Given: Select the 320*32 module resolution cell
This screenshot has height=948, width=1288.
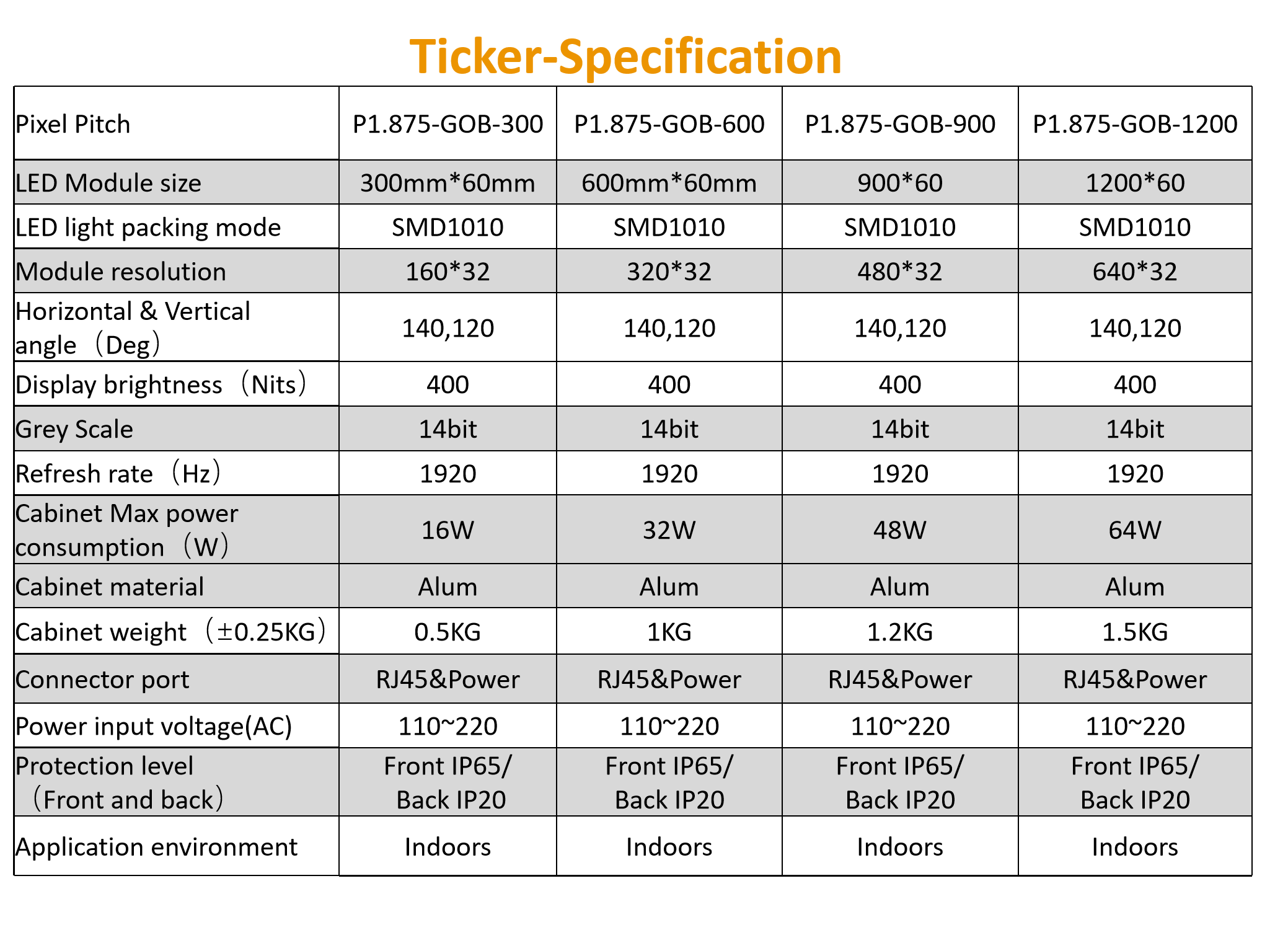Looking at the screenshot, I should click(669, 272).
